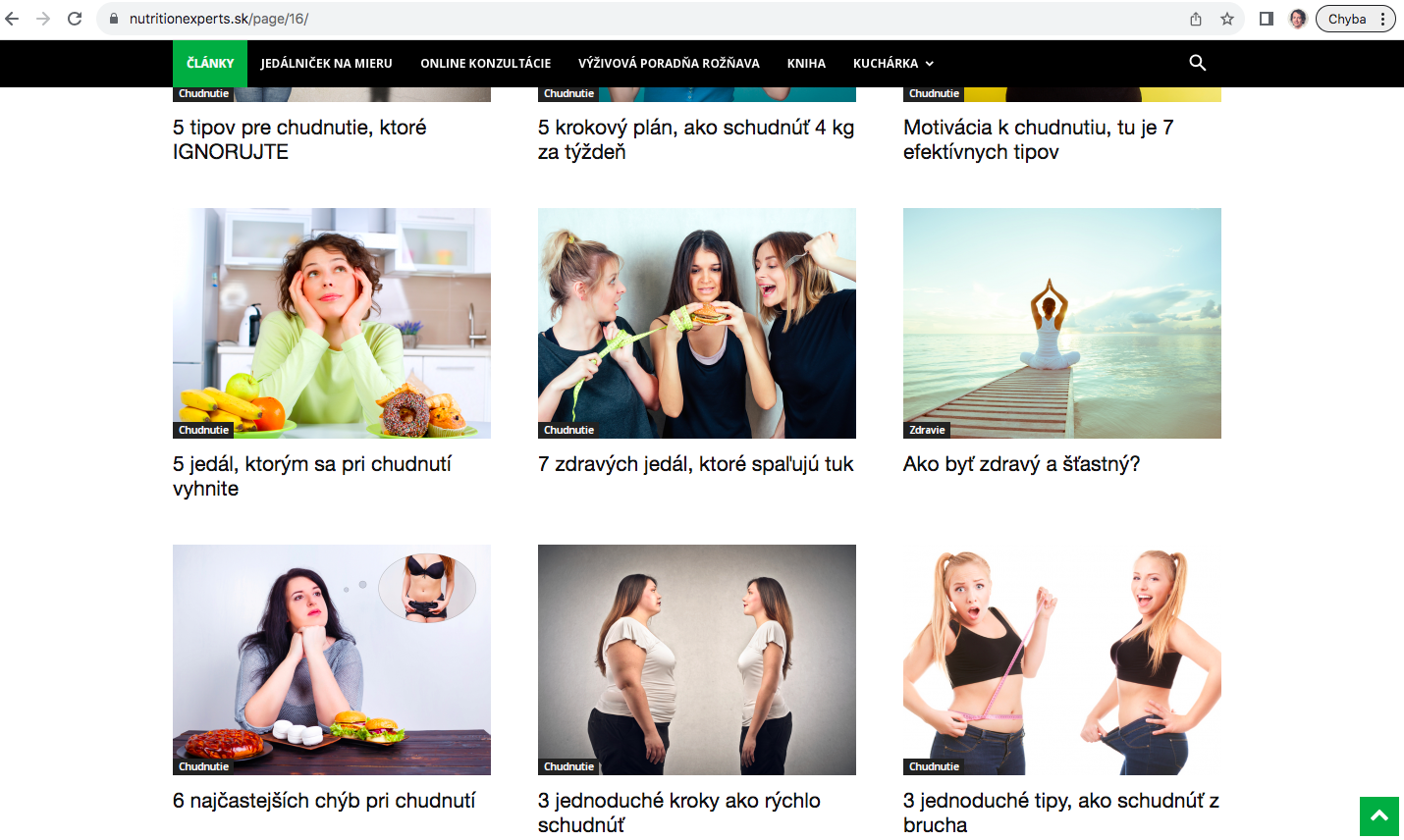Click the green scroll-to-top arrow button
The image size is (1404, 840).
(x=1379, y=815)
